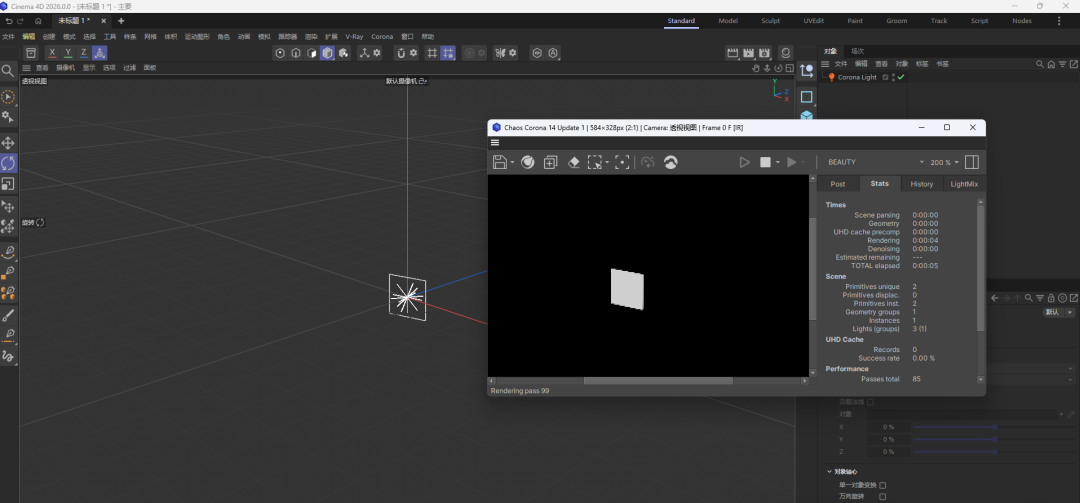The width and height of the screenshot is (1080, 503).
Task: Enable the 单一对象变换 checkbox
Action: point(882,485)
